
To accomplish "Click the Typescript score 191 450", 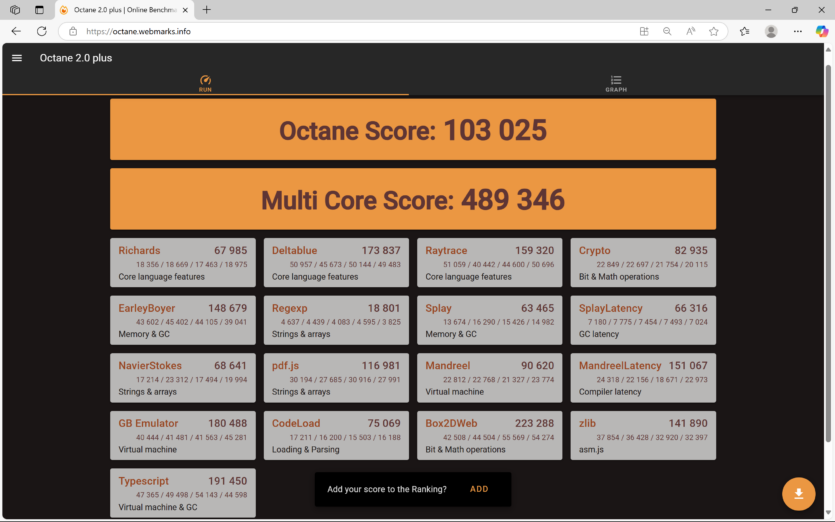I will (x=227, y=481).
